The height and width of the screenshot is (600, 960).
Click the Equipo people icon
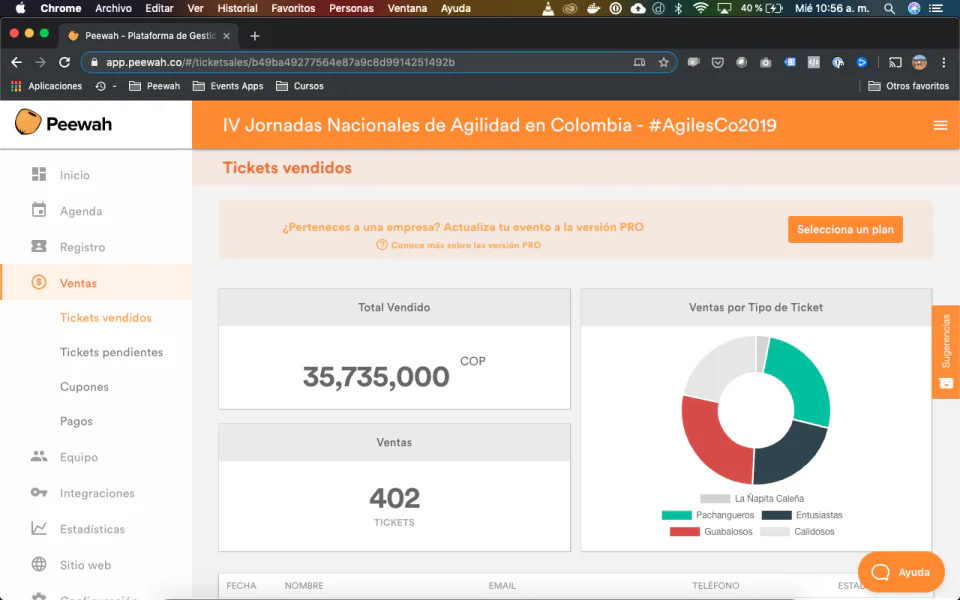39,456
